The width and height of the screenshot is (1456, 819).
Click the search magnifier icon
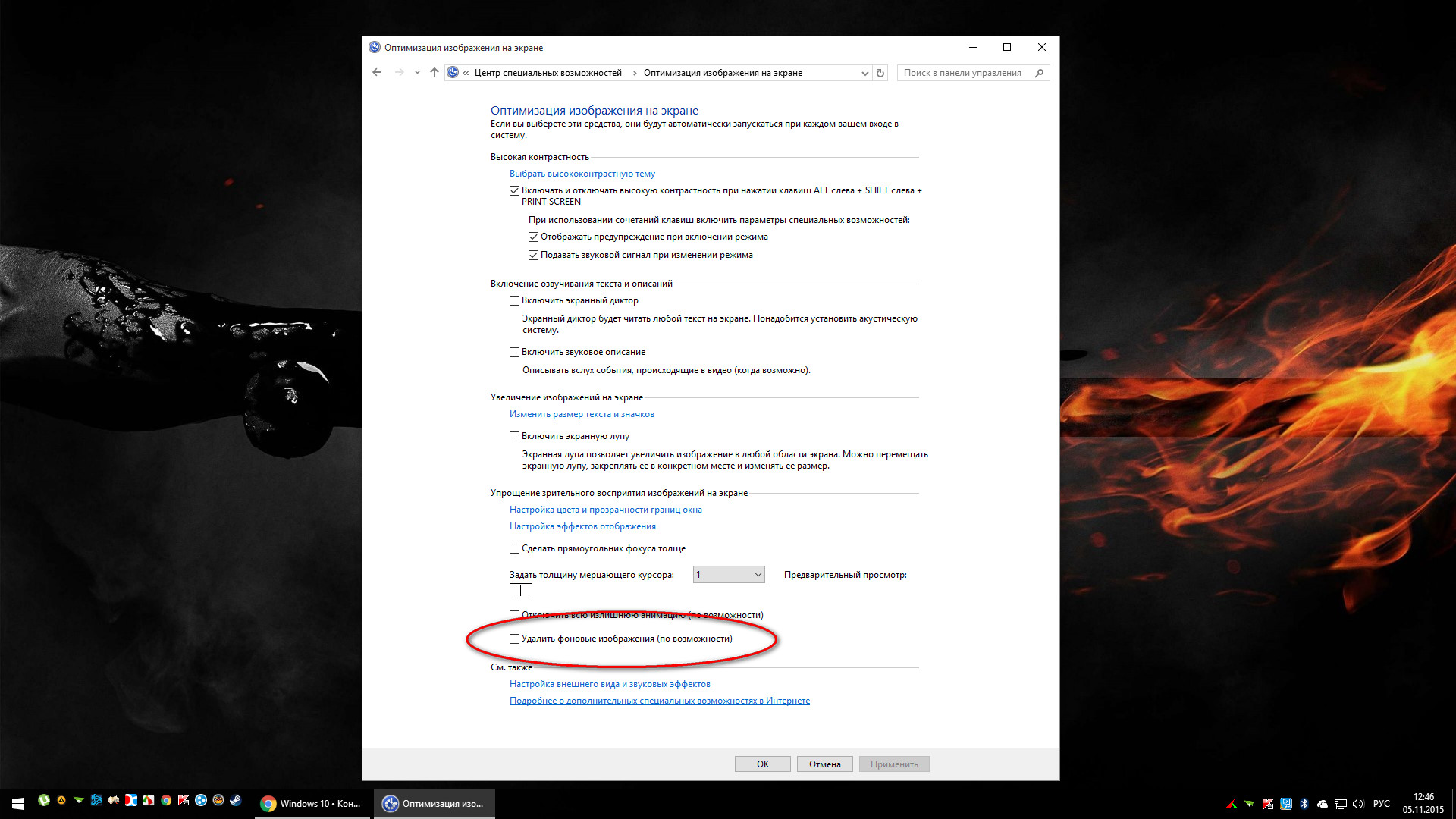(1039, 74)
